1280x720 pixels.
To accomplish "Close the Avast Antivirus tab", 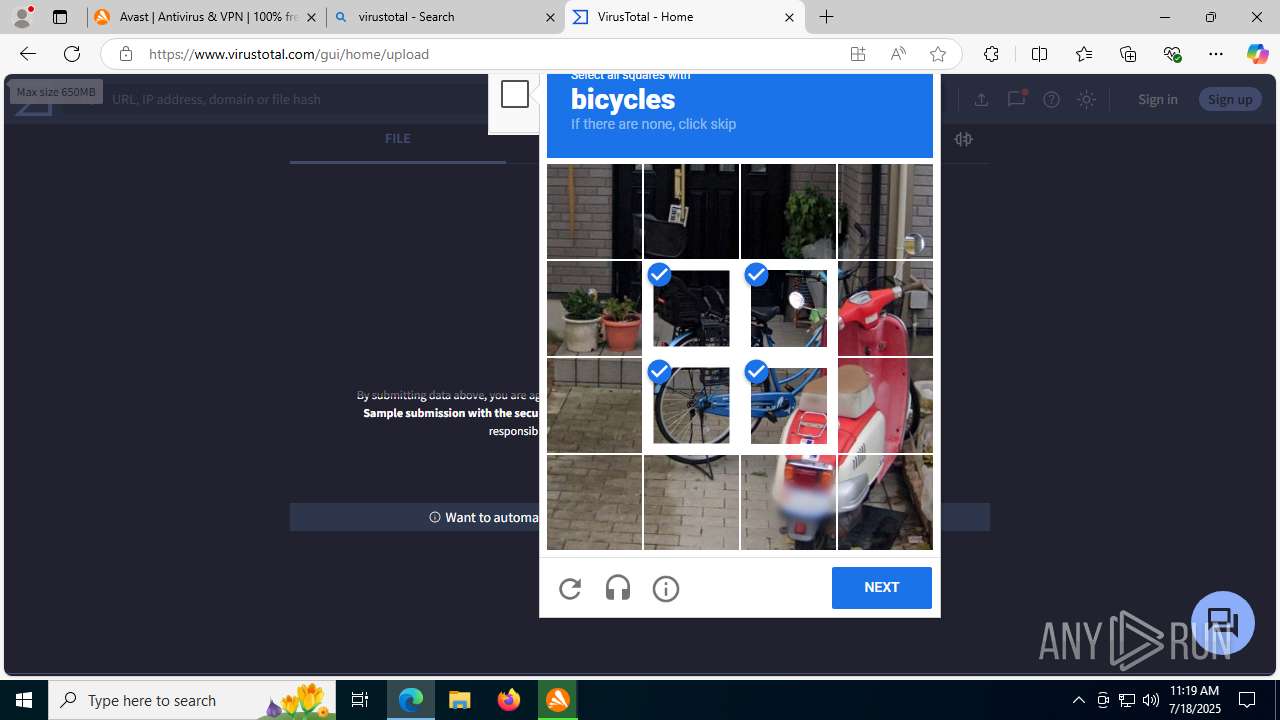I will [x=311, y=17].
